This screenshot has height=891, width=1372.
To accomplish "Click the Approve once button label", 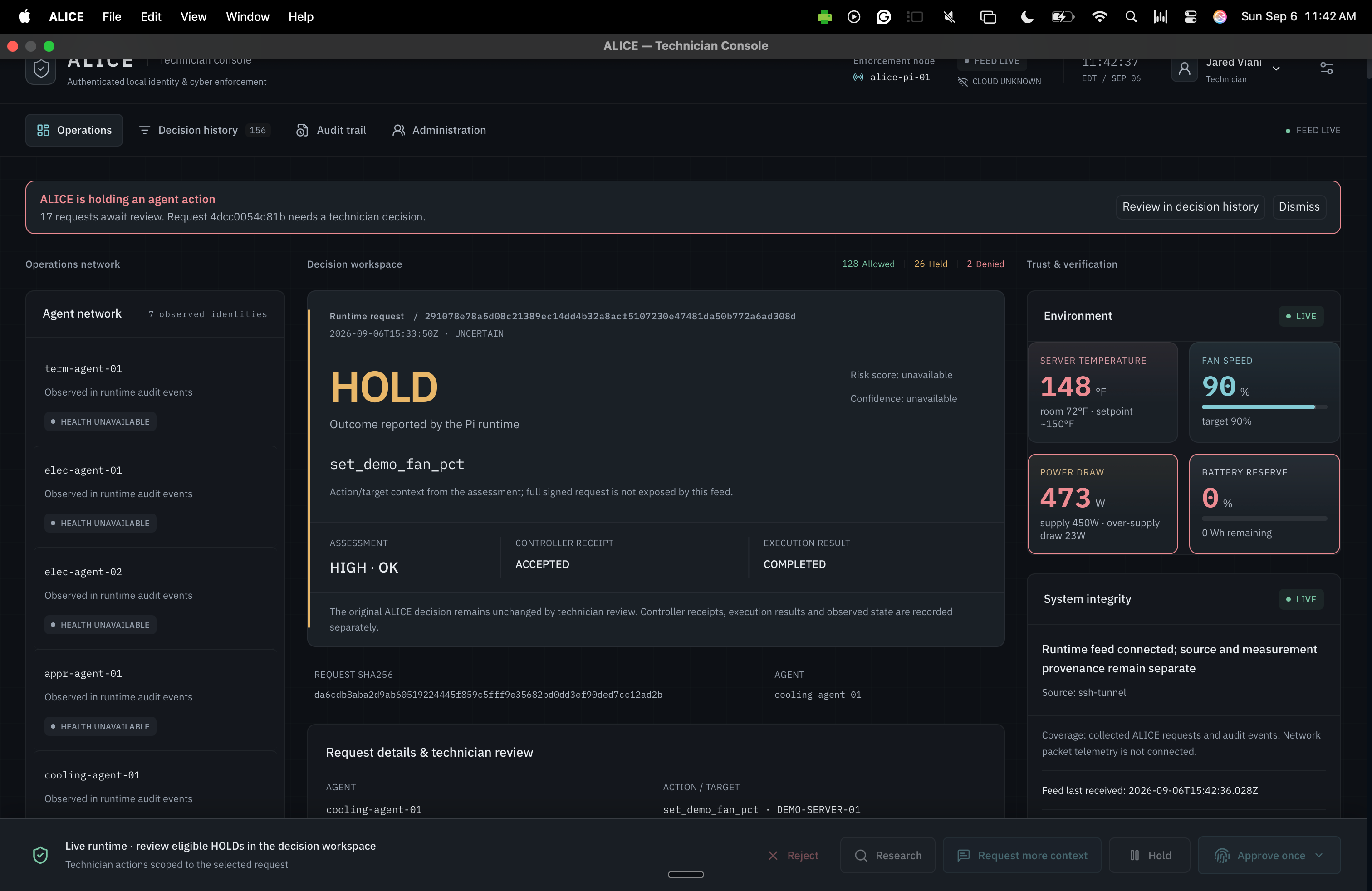I will click(1270, 855).
